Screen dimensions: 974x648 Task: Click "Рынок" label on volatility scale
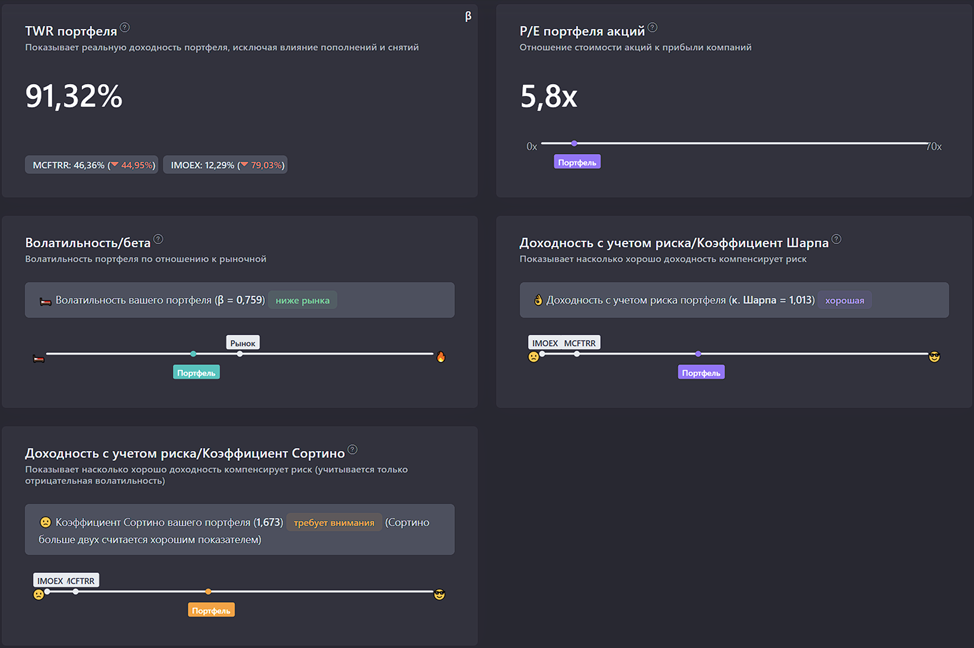tap(243, 343)
